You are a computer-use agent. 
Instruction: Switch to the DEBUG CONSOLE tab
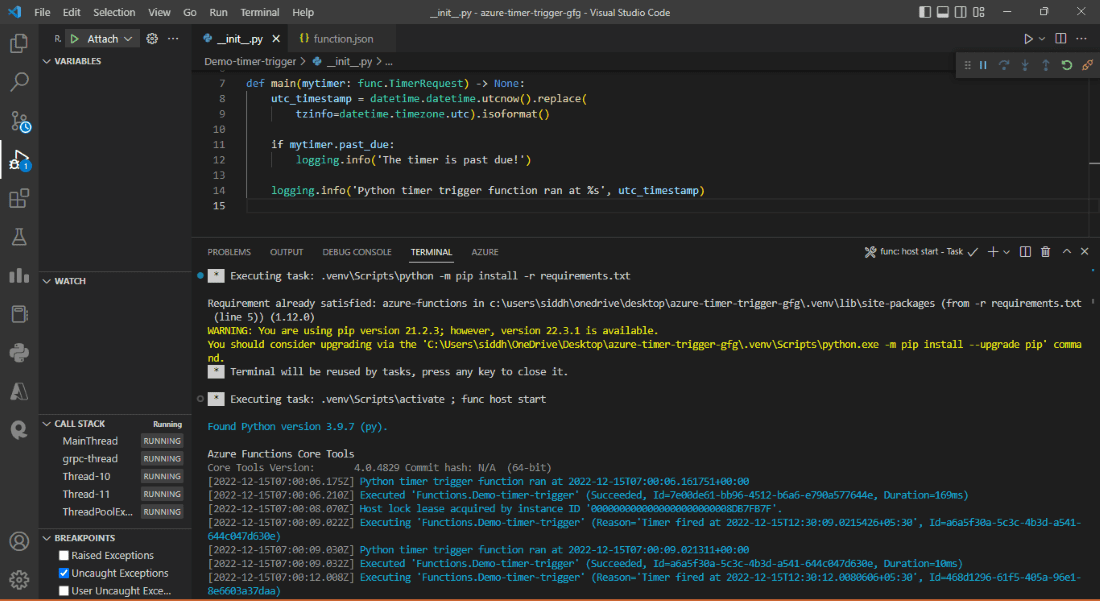(356, 252)
